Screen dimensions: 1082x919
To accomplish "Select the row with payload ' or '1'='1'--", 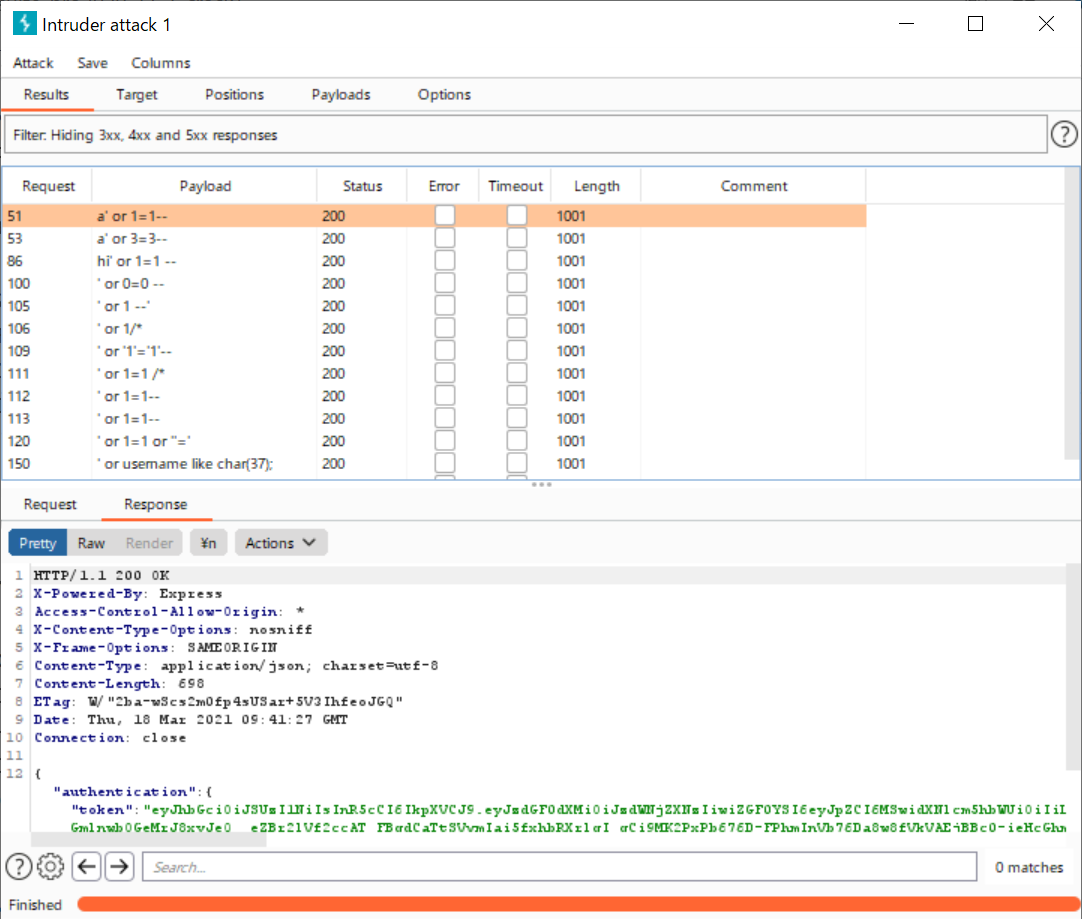I will coord(435,351).
